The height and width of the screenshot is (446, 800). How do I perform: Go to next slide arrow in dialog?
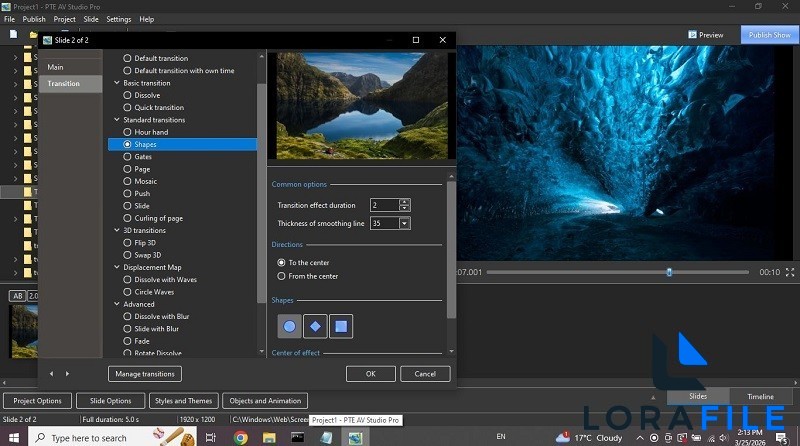pyautogui.click(x=67, y=374)
